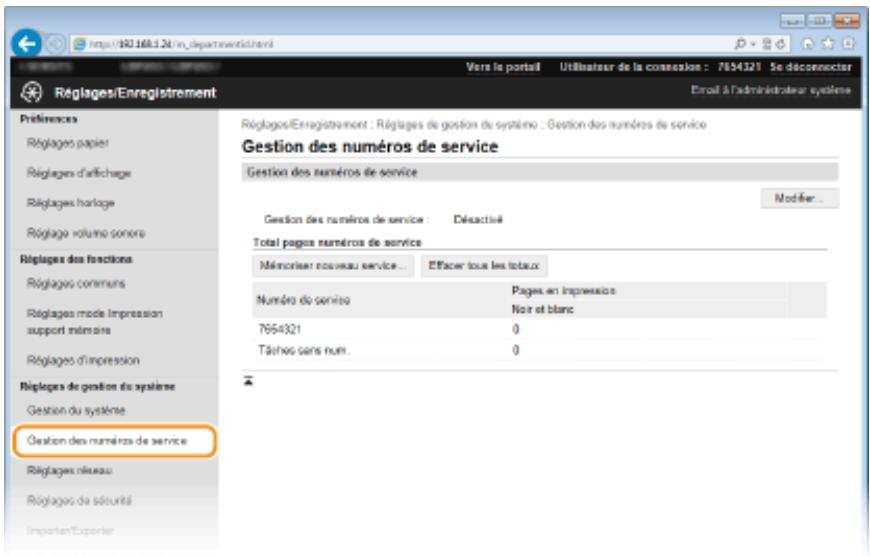Open Envoi à l'administrateur système link
Viewport: 870px width, 556px height.
point(771,90)
